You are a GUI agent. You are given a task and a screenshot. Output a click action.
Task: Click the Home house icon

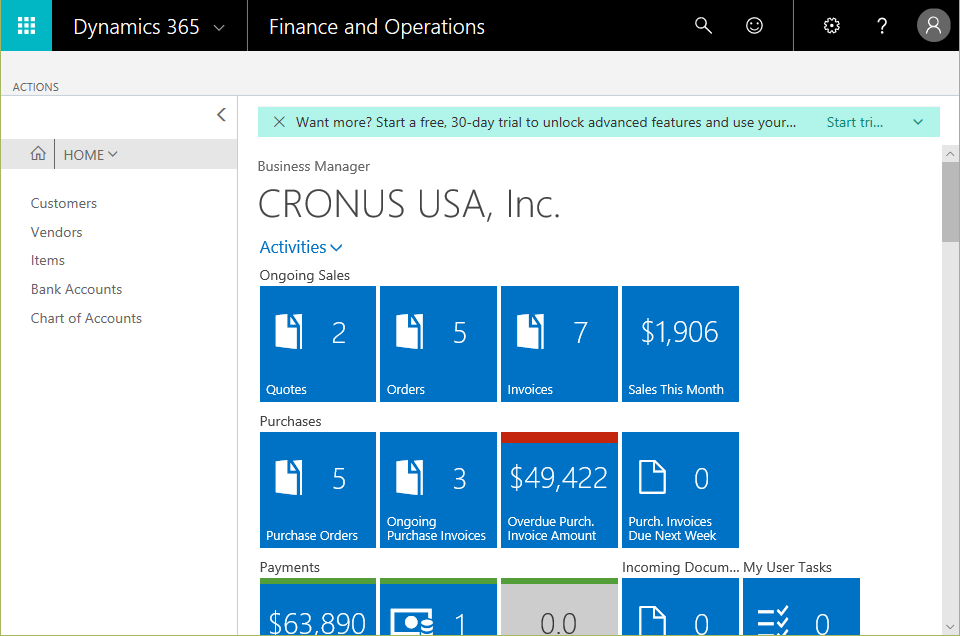point(38,154)
